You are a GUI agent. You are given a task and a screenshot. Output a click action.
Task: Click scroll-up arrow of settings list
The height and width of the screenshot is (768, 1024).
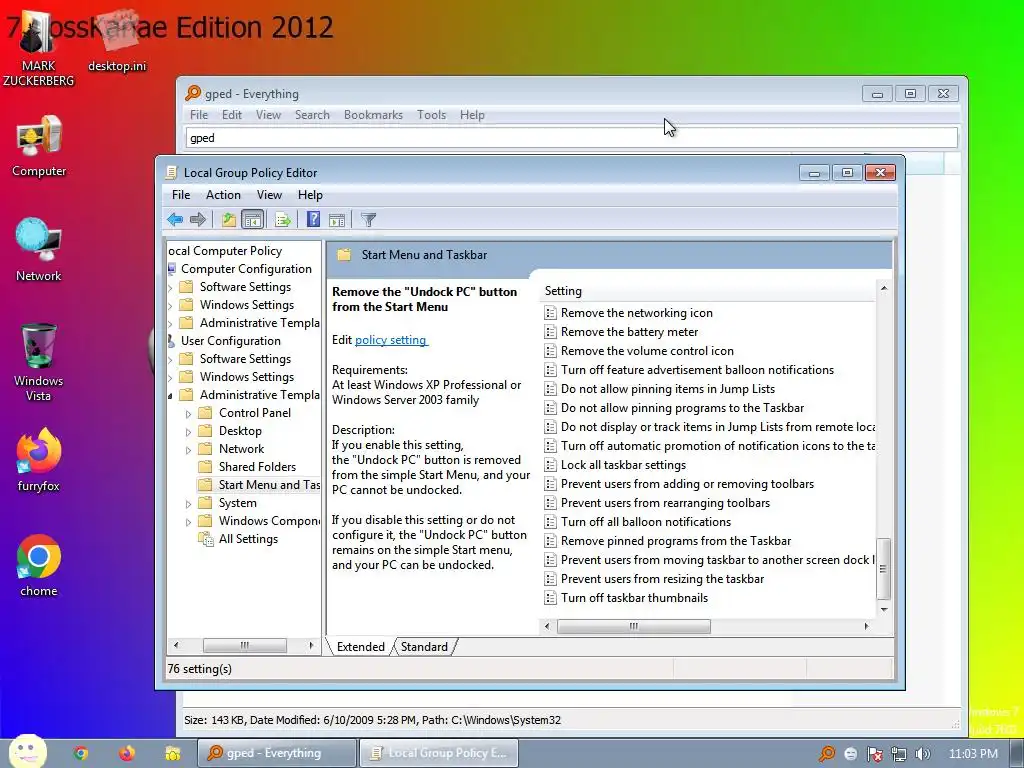[884, 288]
